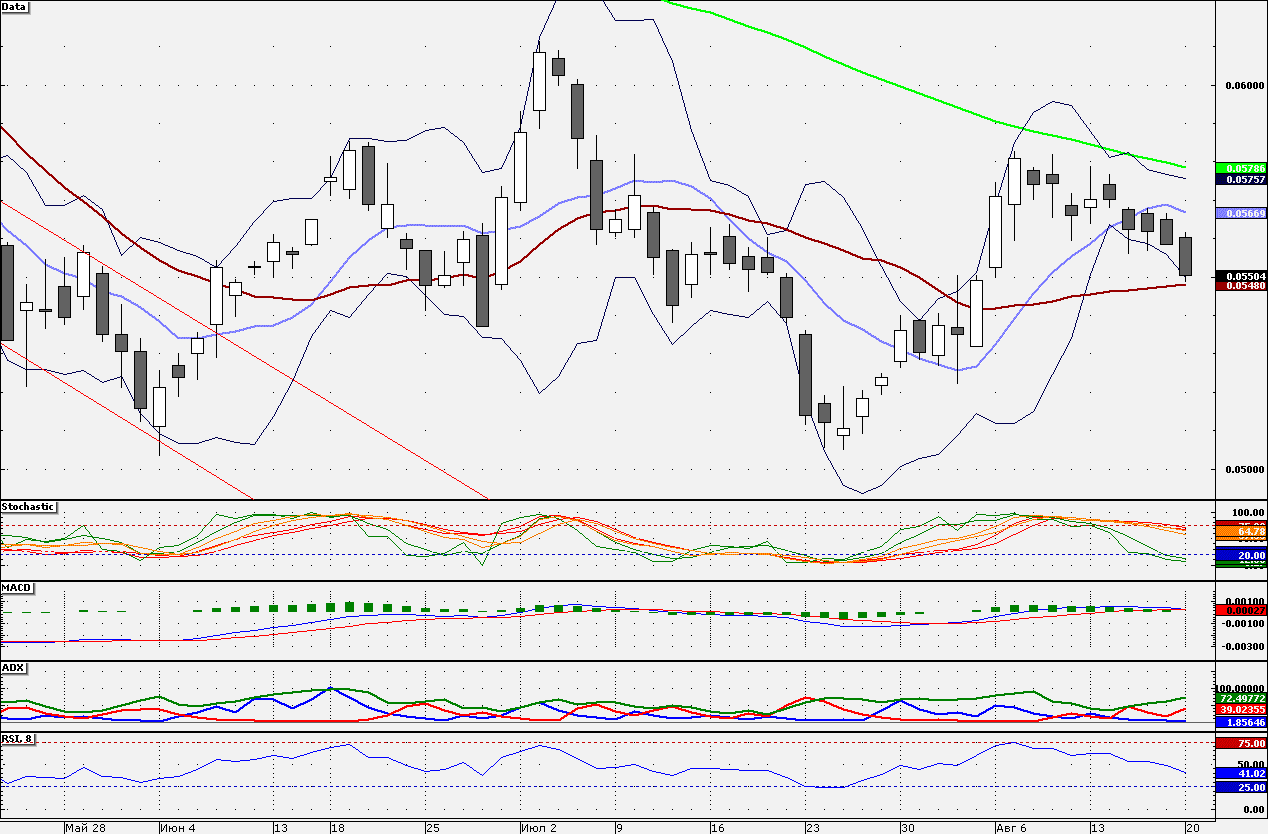Click the black 0.05504 last-price tag
The height and width of the screenshot is (834, 1268).
click(1241, 275)
